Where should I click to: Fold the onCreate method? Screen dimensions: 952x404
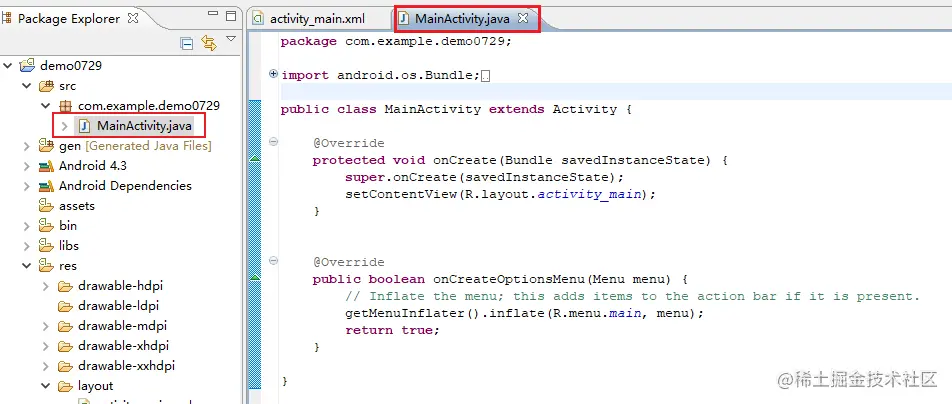pyautogui.click(x=273, y=142)
